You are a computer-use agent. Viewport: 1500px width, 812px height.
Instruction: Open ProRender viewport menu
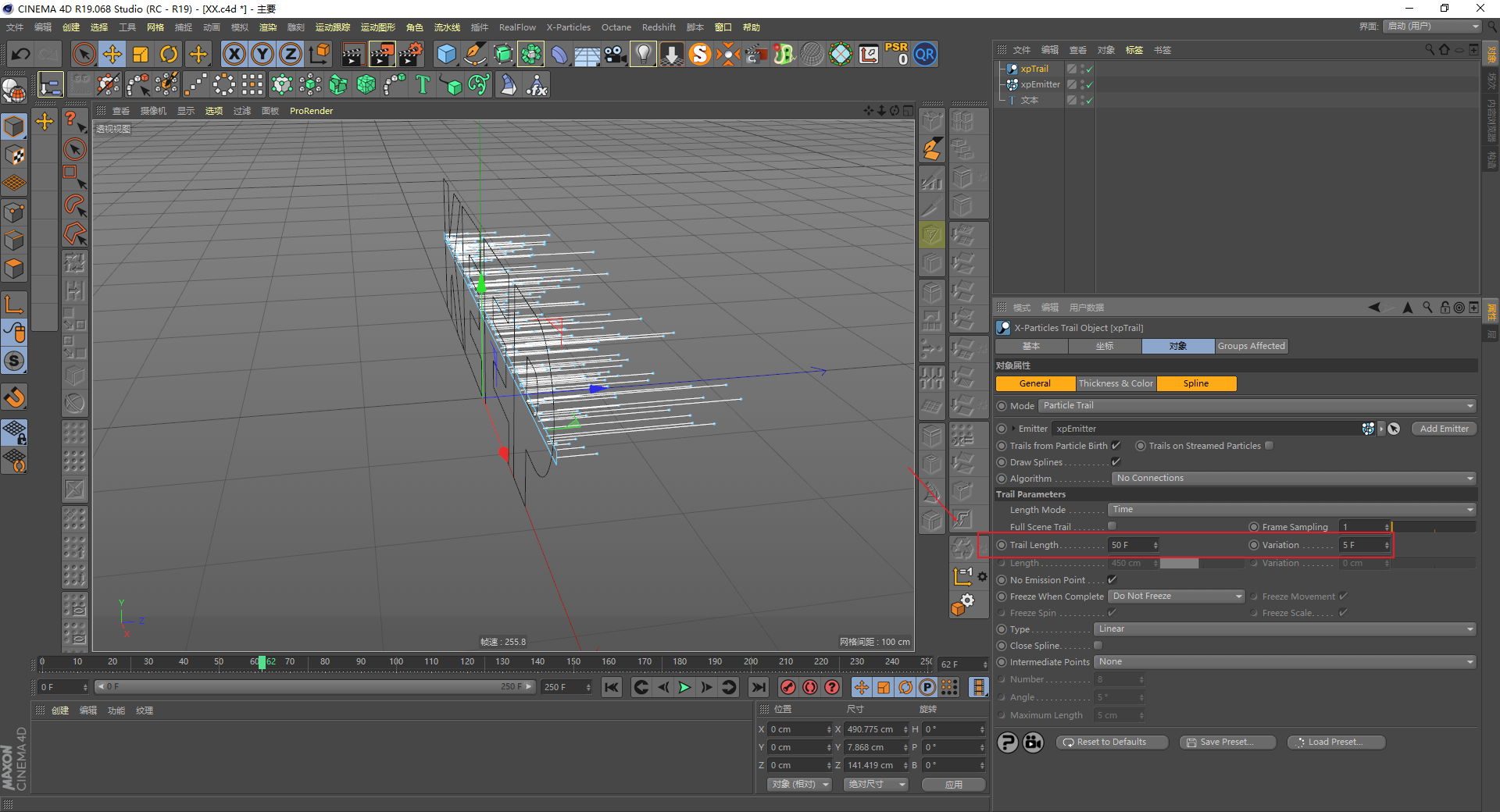pyautogui.click(x=311, y=111)
